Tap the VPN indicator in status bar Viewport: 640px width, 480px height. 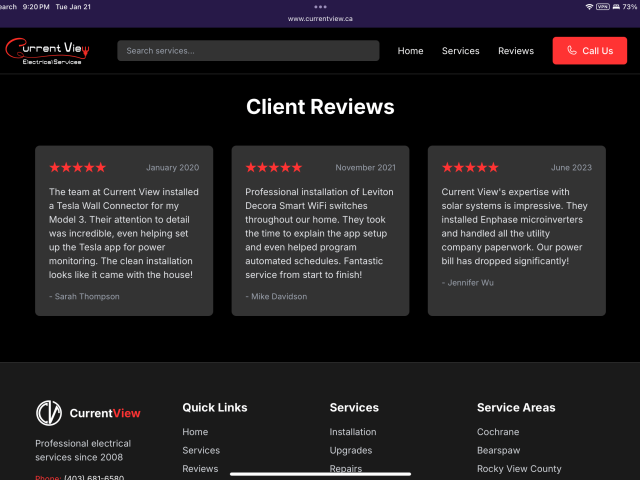coord(602,6)
